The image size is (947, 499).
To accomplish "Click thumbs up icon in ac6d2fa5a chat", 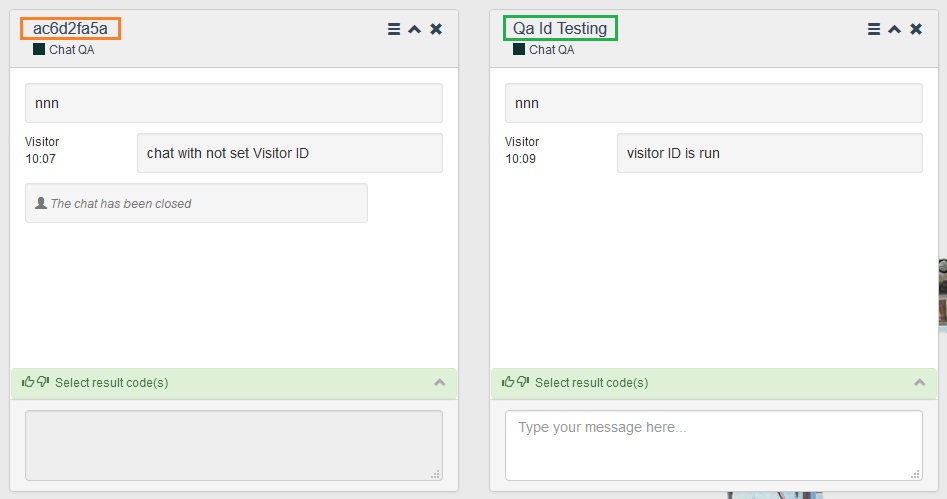I will pyautogui.click(x=28, y=382).
